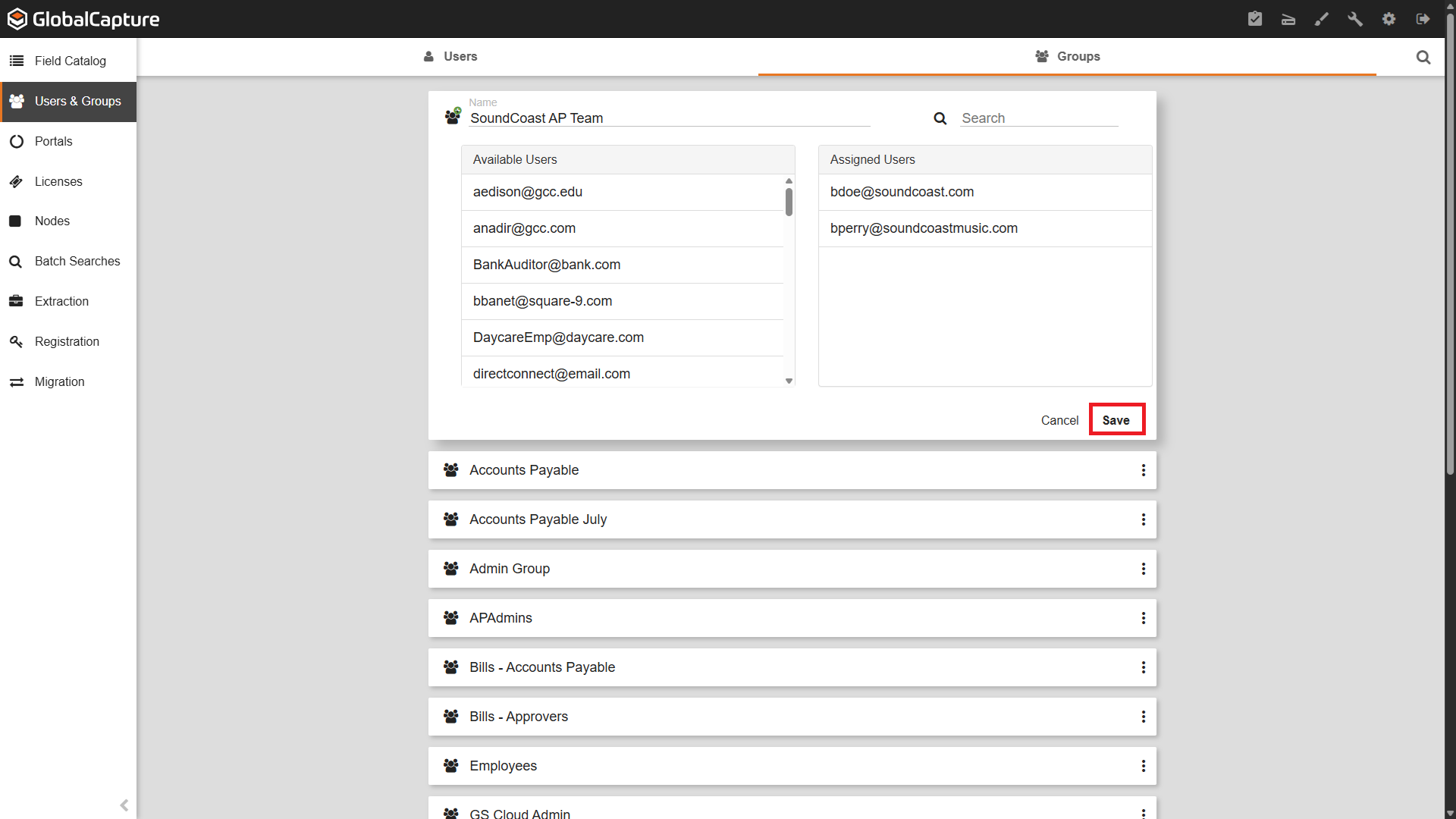The height and width of the screenshot is (819, 1456).
Task: Click the group icon beside the Name field
Action: coord(453,115)
